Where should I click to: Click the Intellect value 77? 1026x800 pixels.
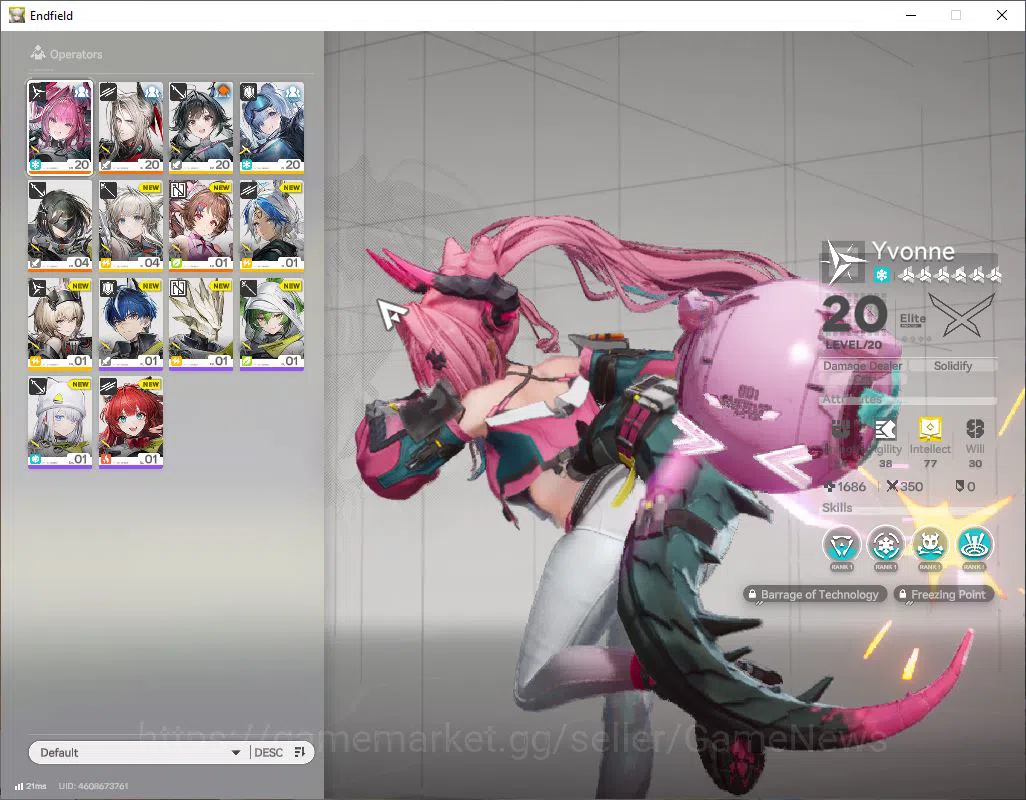click(930, 464)
